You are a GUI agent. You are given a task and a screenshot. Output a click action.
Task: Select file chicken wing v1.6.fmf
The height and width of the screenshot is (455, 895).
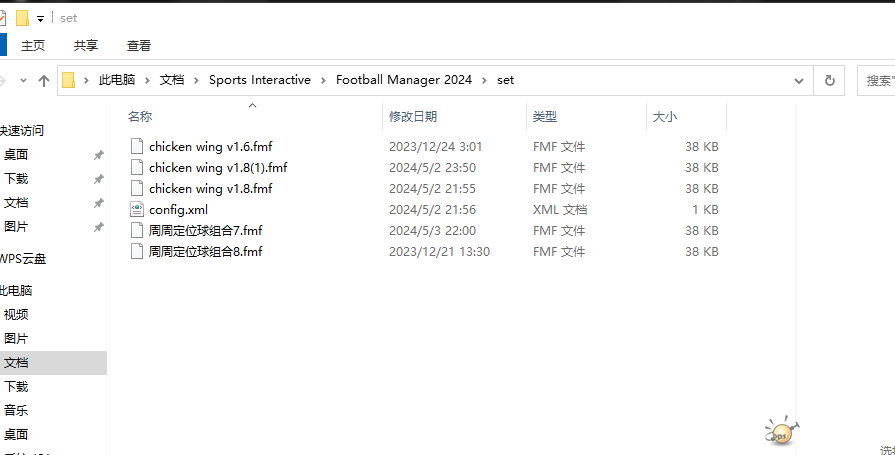[x=211, y=147]
